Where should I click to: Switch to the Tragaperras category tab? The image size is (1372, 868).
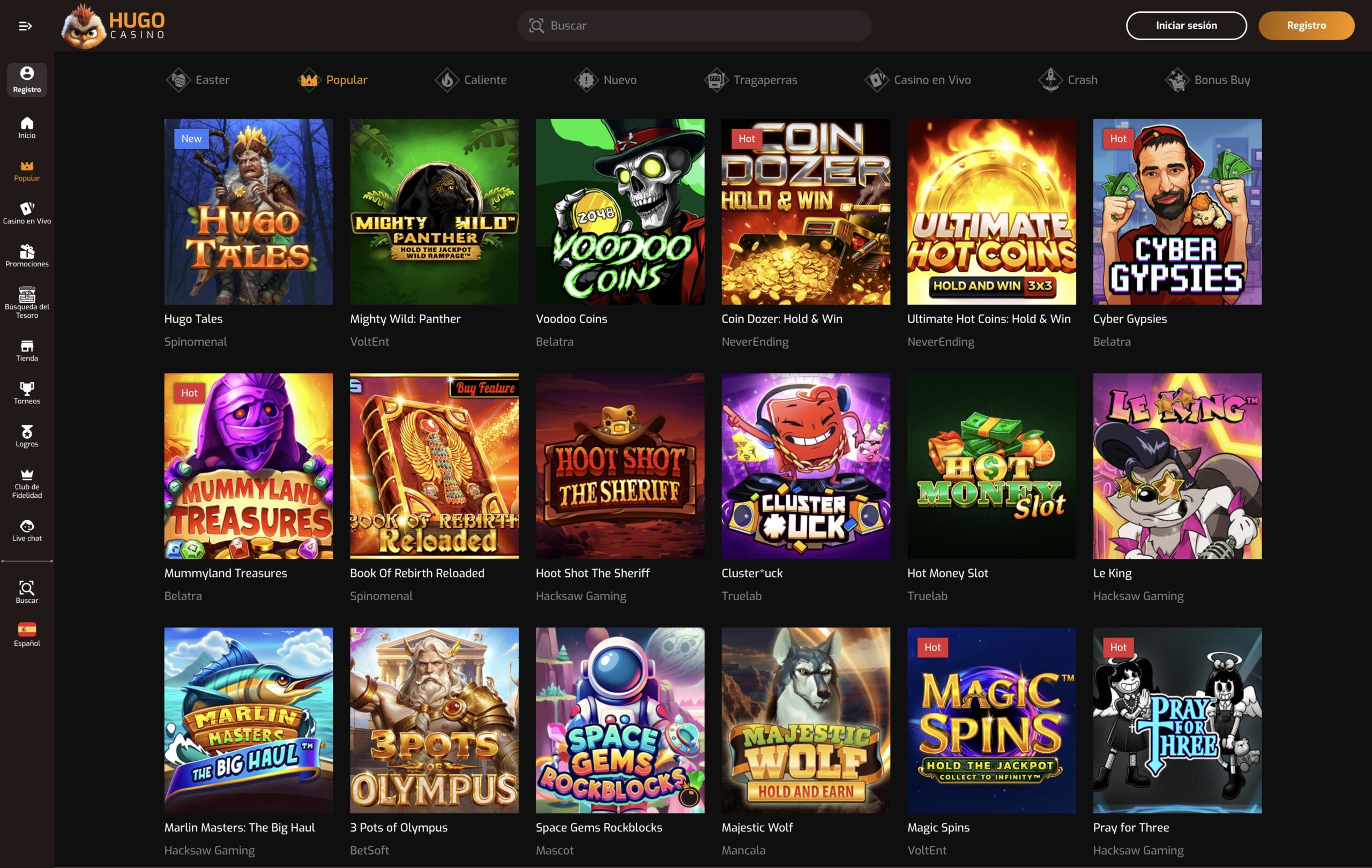pos(752,80)
